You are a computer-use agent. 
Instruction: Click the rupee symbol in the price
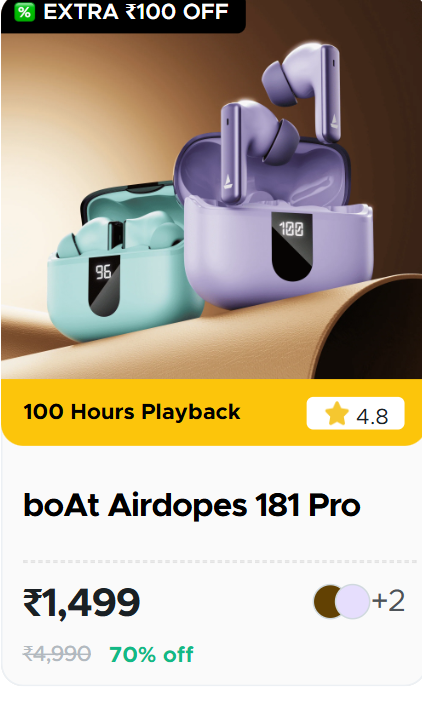(32, 603)
